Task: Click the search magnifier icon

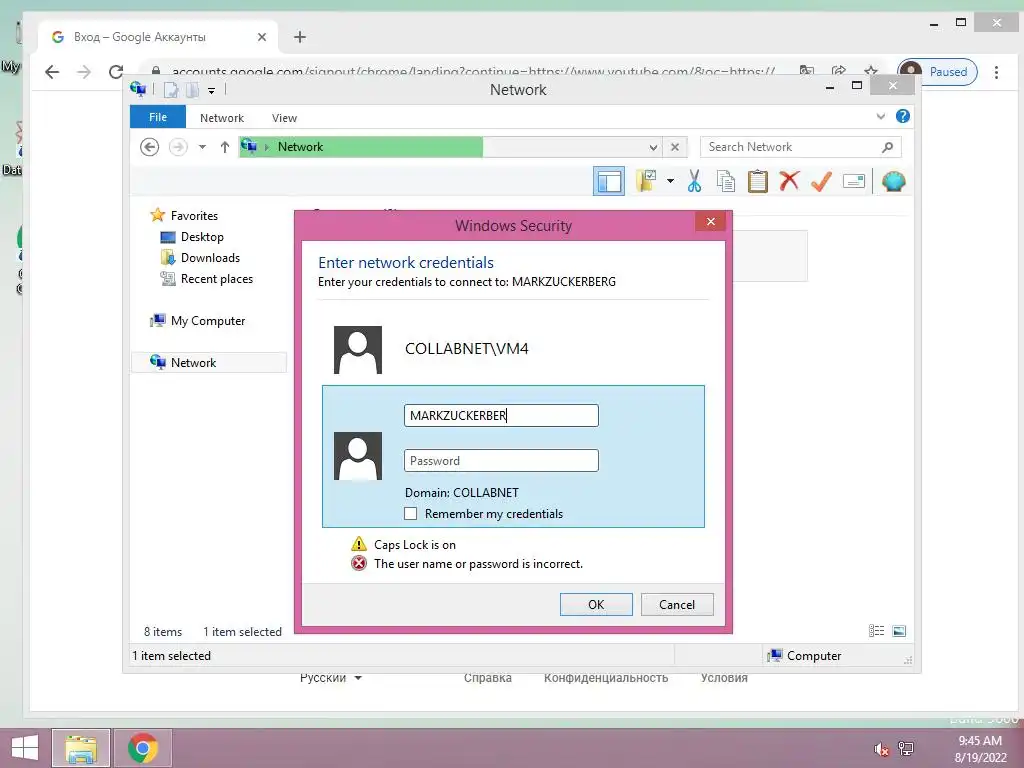Action: pos(887,147)
